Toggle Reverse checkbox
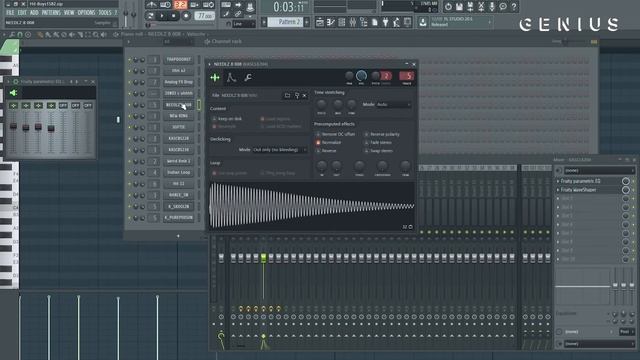Viewport: 640px width, 360px height. [x=318, y=151]
